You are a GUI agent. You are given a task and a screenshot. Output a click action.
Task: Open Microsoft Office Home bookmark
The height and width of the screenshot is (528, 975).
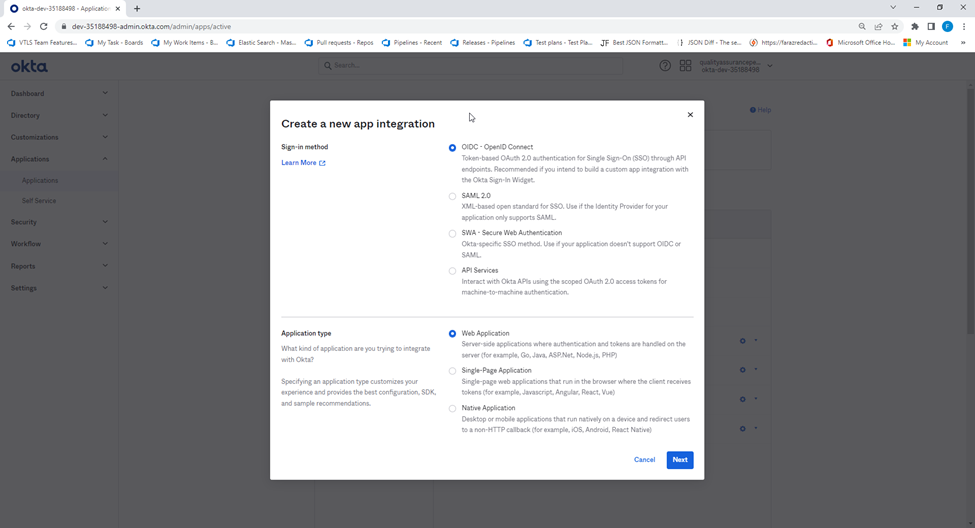860,43
